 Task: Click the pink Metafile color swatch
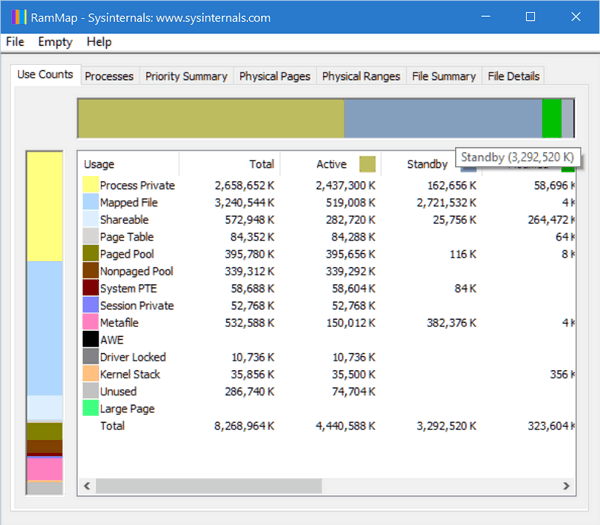tap(91, 323)
